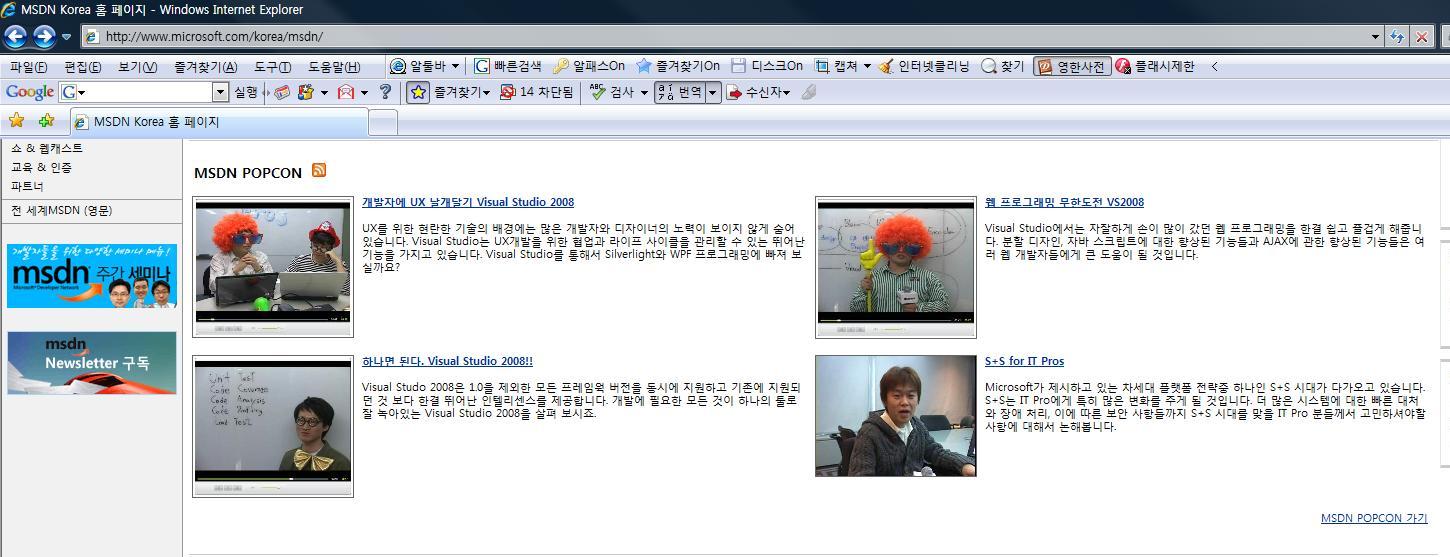Screen dimensions: 1450x557
Task: Play video thumbnail with two orange-wig presenters
Action: tap(273, 267)
